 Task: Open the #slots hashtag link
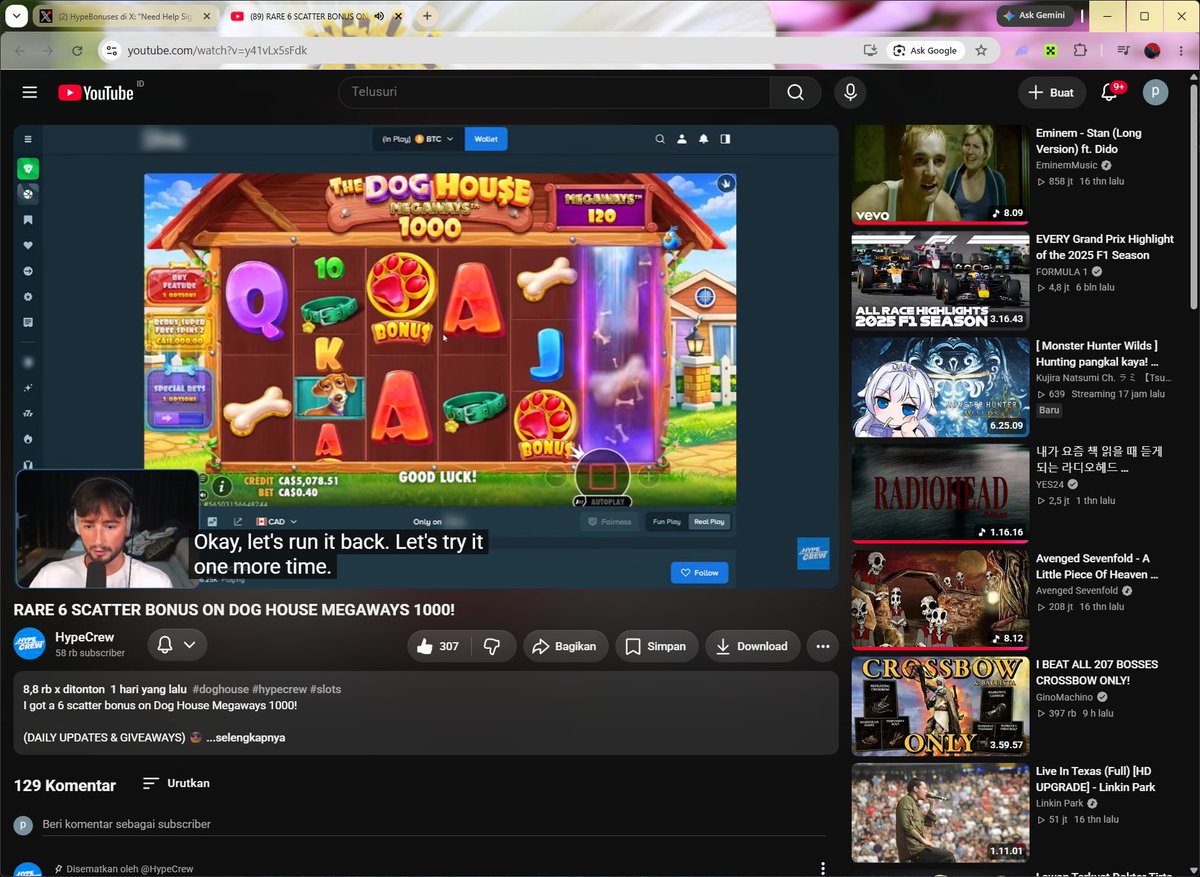click(325, 689)
